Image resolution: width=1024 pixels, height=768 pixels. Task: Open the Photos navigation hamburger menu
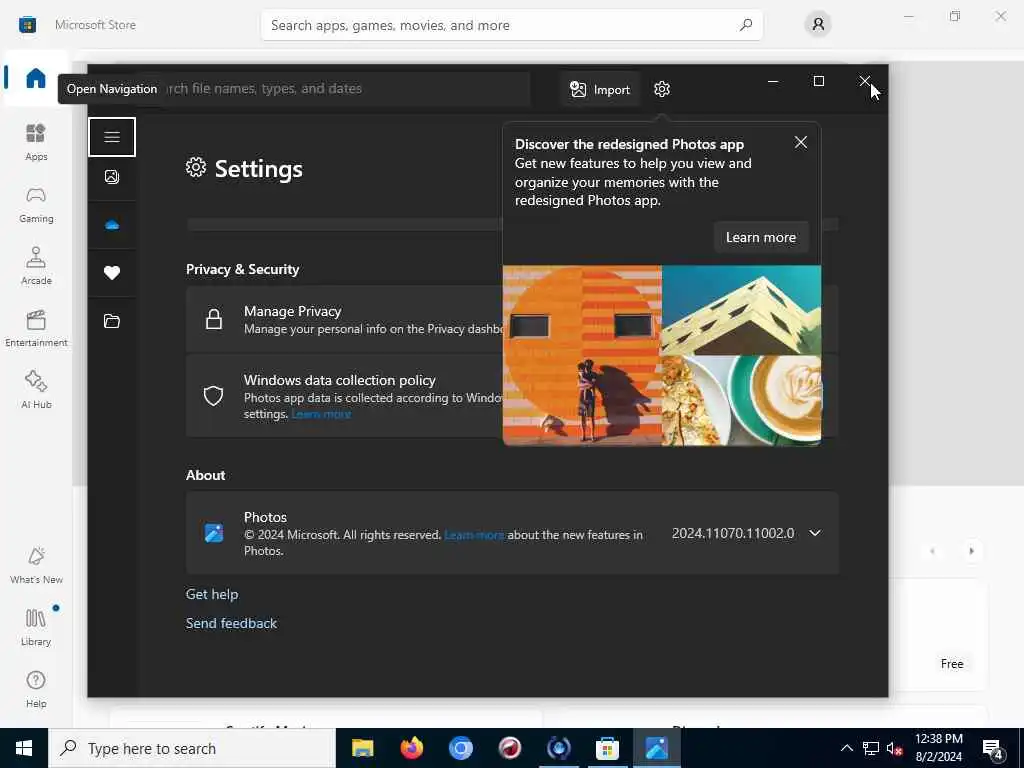click(112, 137)
